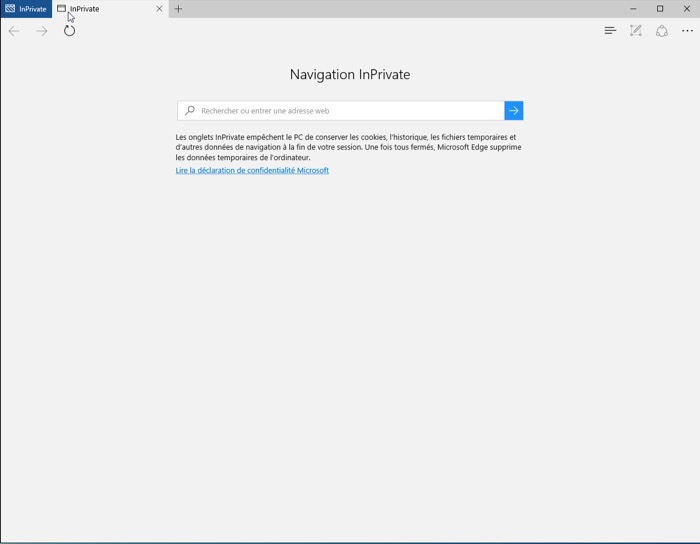This screenshot has height=544, width=700.
Task: Open the Microsoft privacy statement link
Action: pos(252,171)
